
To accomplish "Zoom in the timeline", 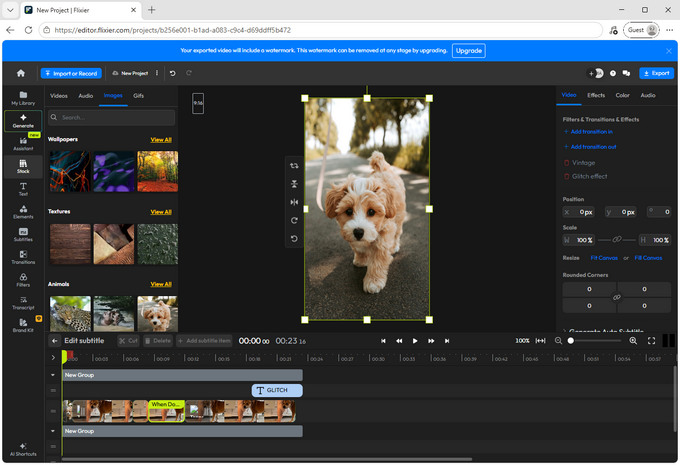I will (633, 341).
